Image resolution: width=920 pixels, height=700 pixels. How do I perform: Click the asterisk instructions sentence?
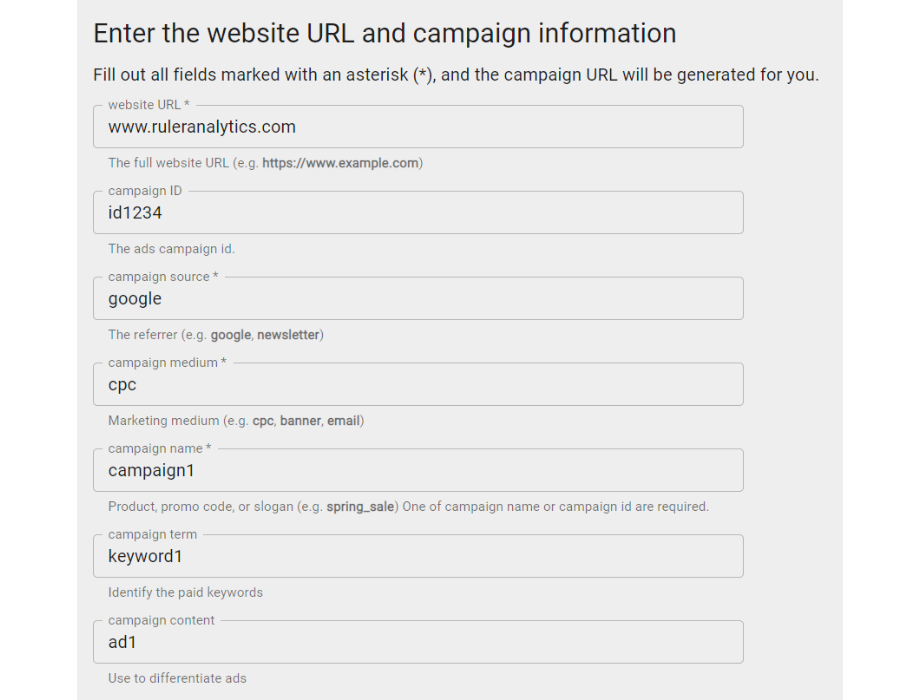coord(455,74)
